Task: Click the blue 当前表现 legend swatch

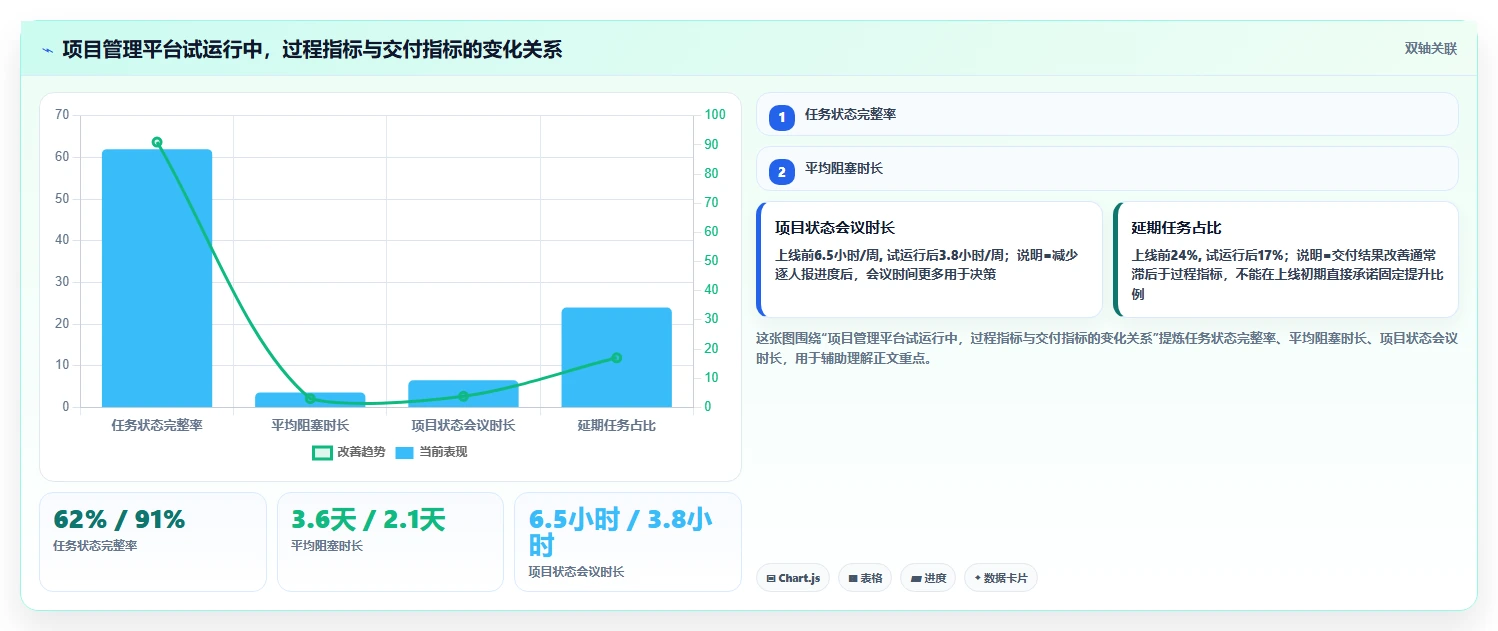Action: click(404, 453)
